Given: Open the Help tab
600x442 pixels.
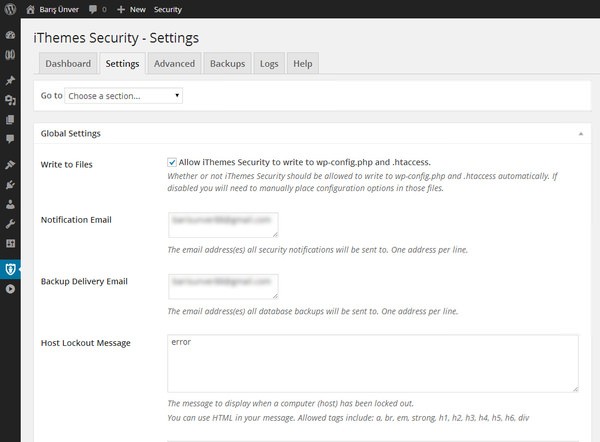Looking at the screenshot, I should coord(303,64).
